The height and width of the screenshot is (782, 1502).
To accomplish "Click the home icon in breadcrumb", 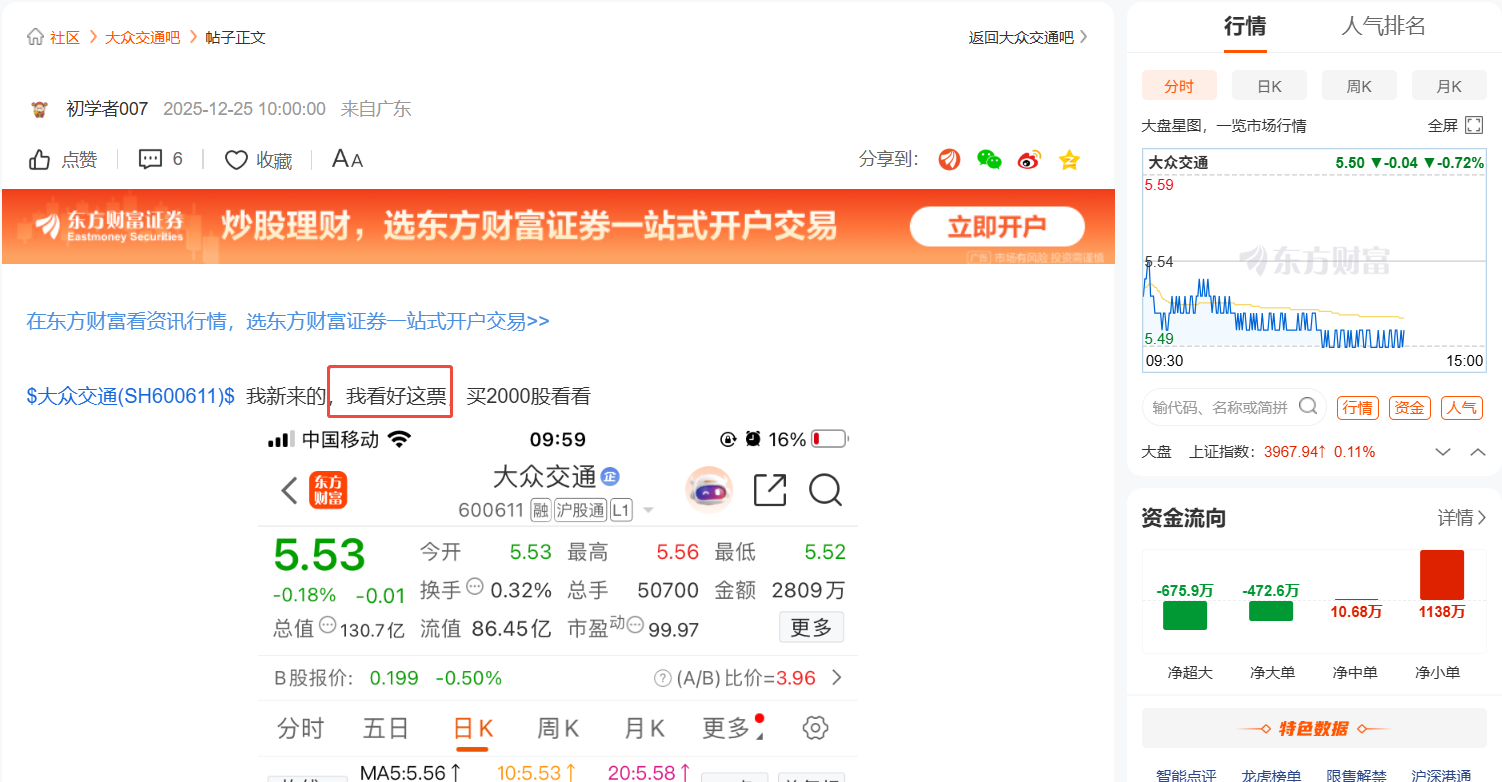I will 36,37.
